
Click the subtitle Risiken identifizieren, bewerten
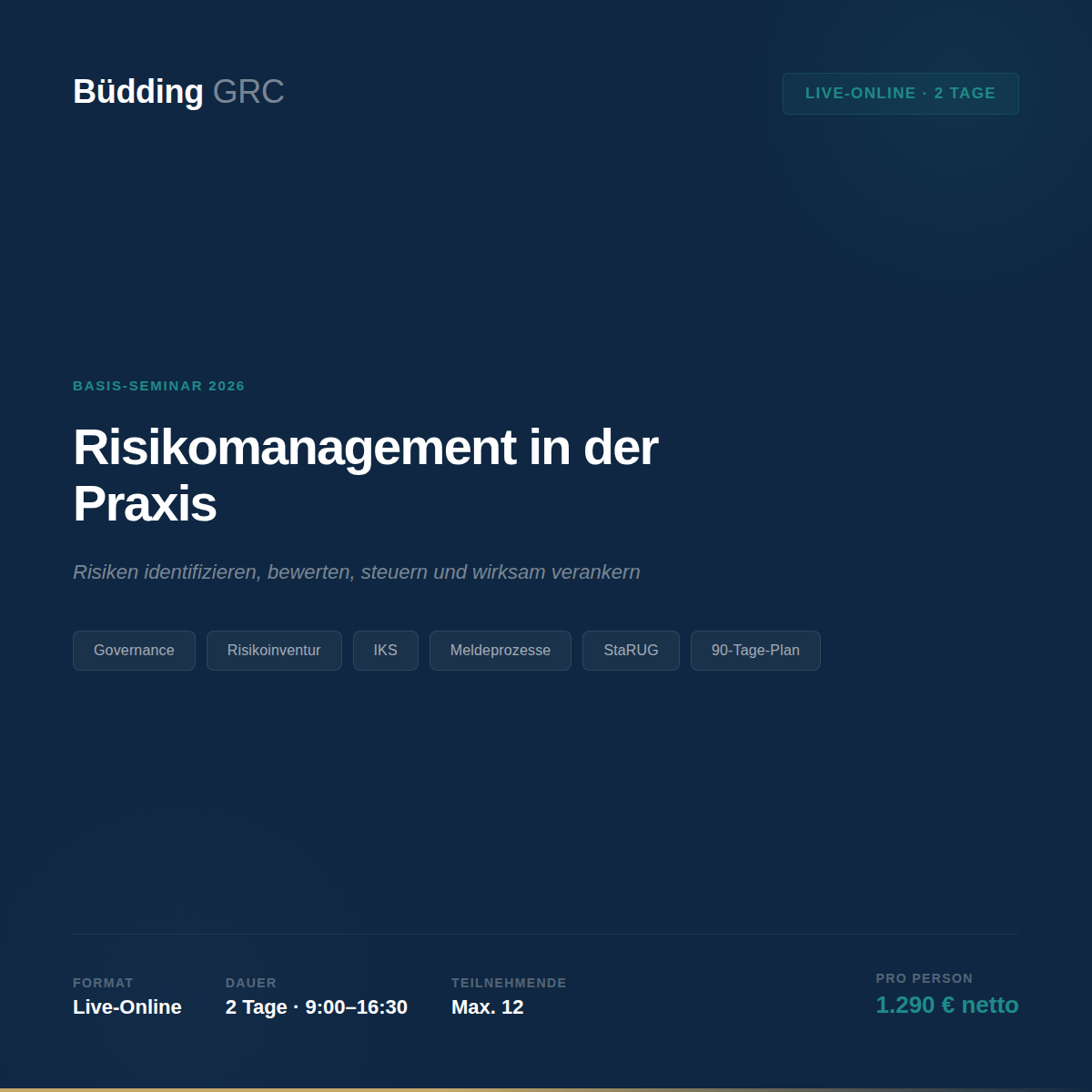(357, 572)
